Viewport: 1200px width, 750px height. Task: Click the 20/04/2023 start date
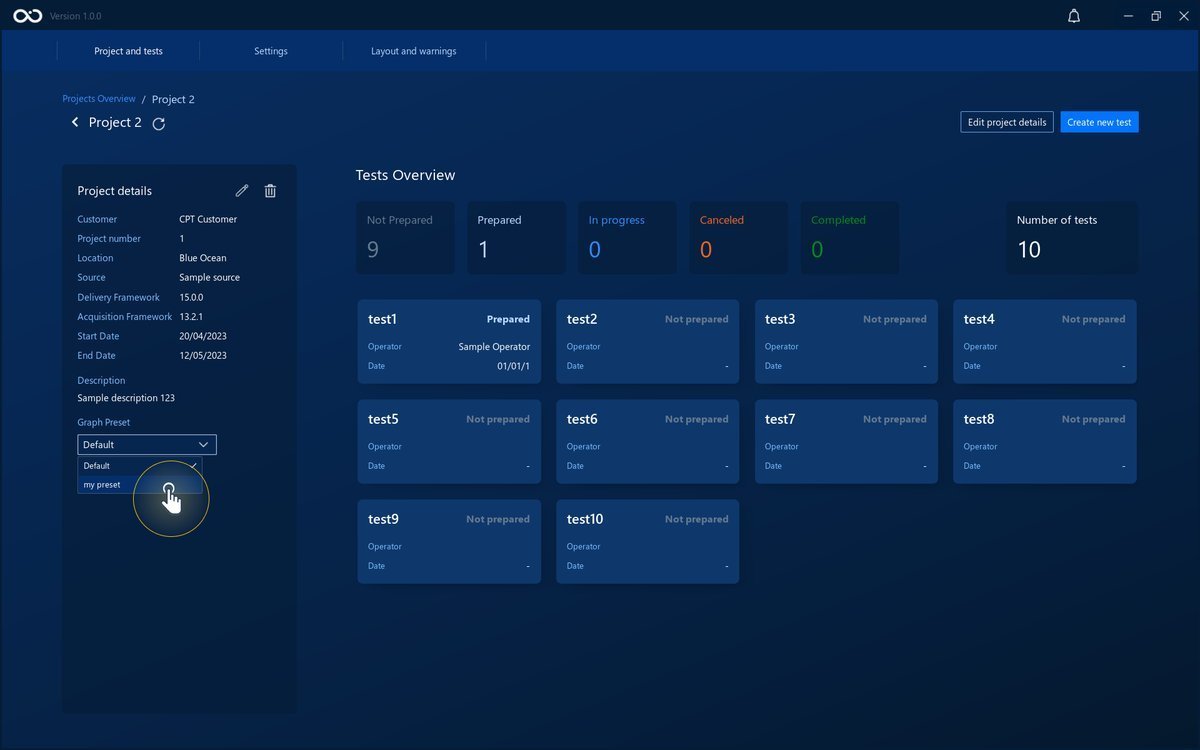tap(203, 336)
